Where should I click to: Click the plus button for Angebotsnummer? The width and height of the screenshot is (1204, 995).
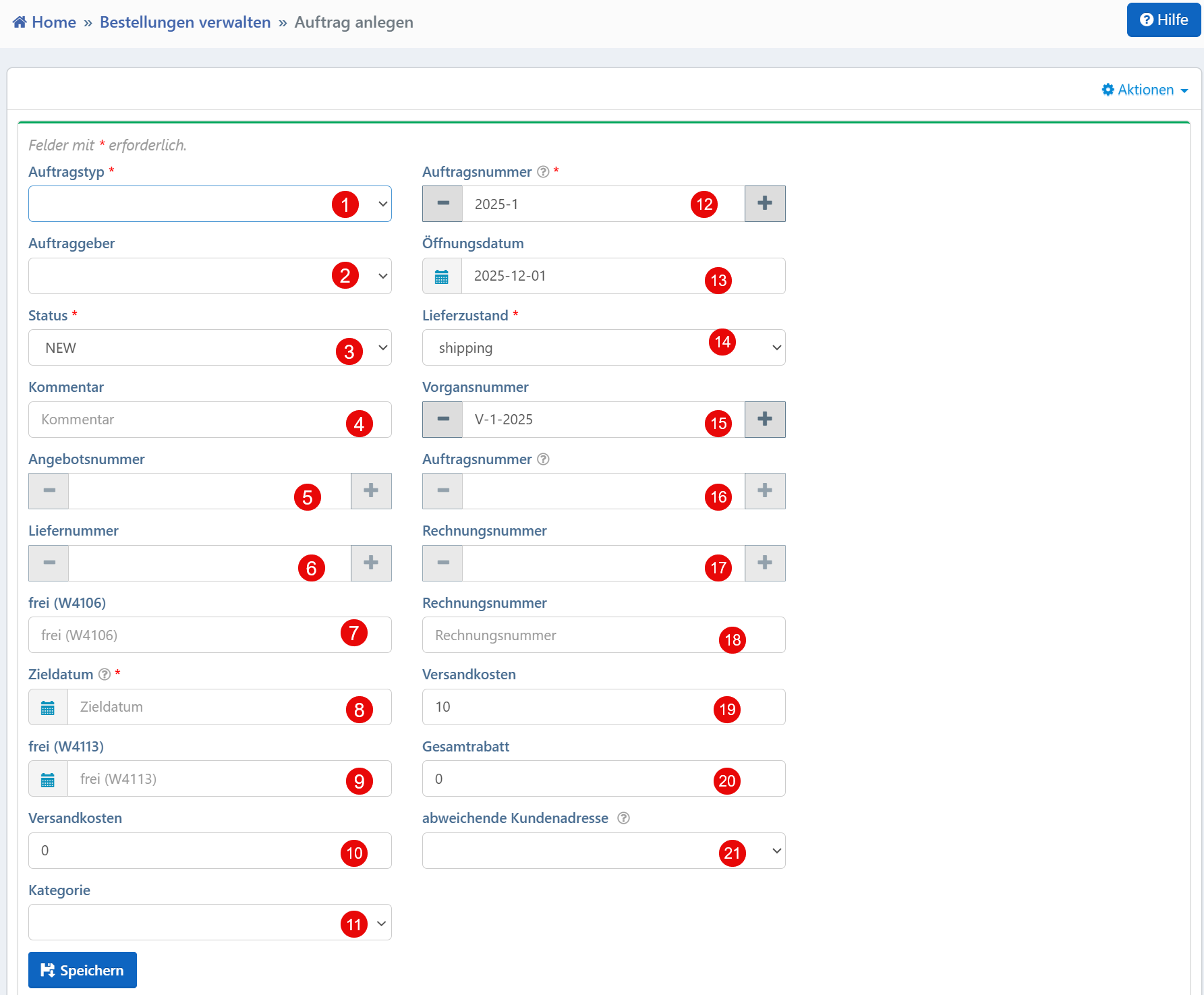click(x=371, y=491)
